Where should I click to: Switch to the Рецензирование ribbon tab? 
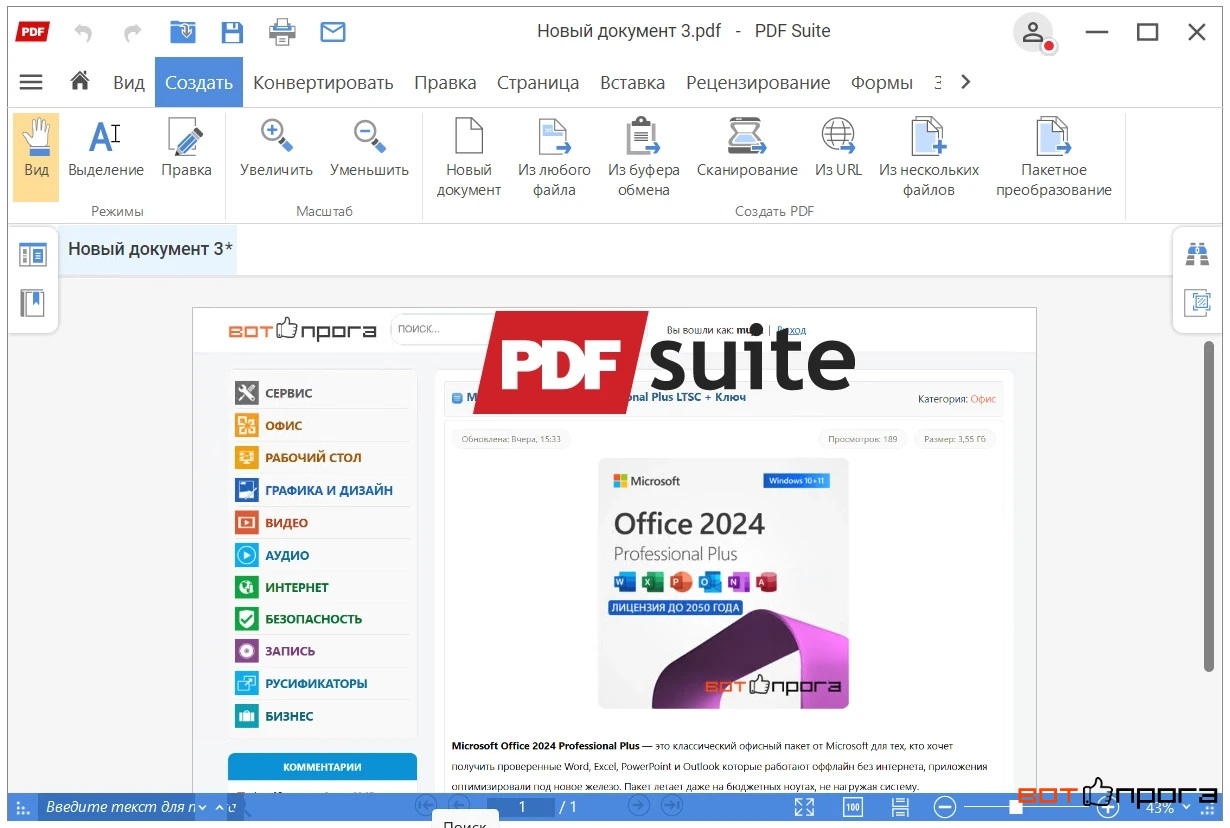click(758, 83)
